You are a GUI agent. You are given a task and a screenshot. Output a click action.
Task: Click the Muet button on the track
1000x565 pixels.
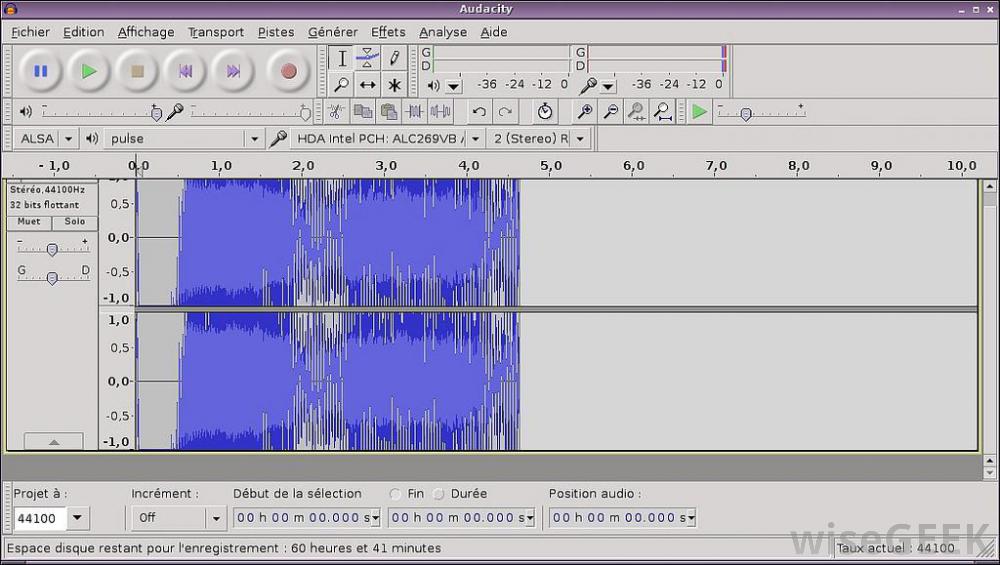click(29, 222)
